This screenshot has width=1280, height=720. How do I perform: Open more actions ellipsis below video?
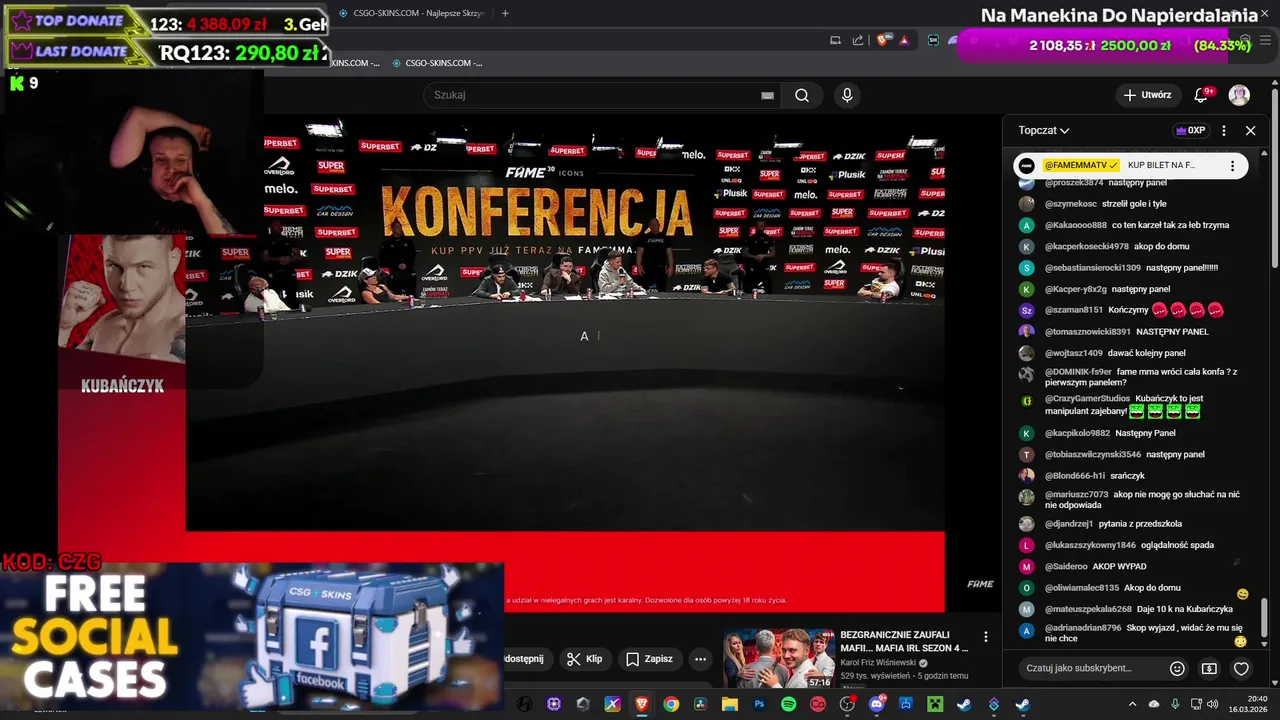pyautogui.click(x=700, y=659)
